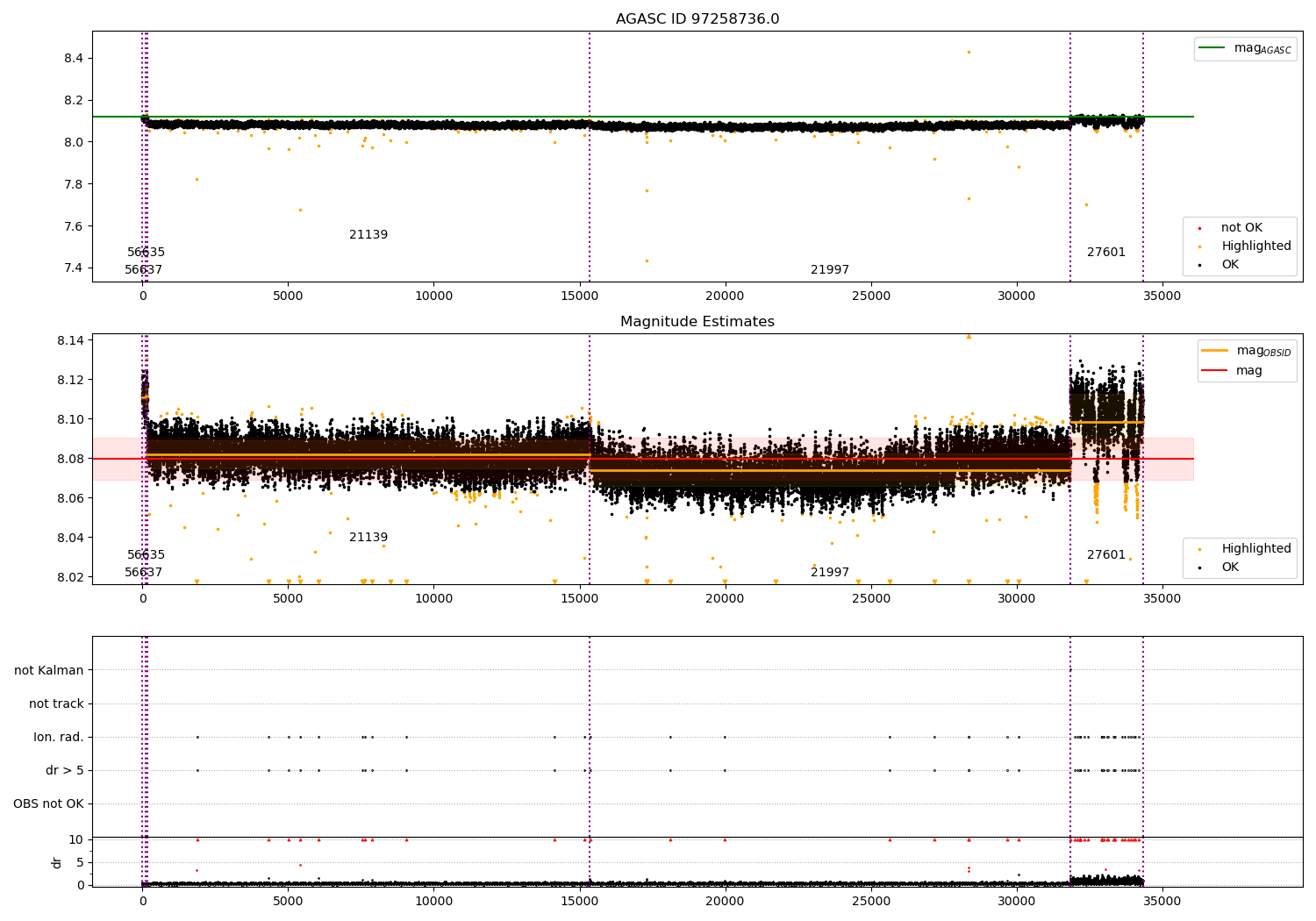Click the 5 tick on dr axis
The width and height of the screenshot is (1316, 921).
81,862
